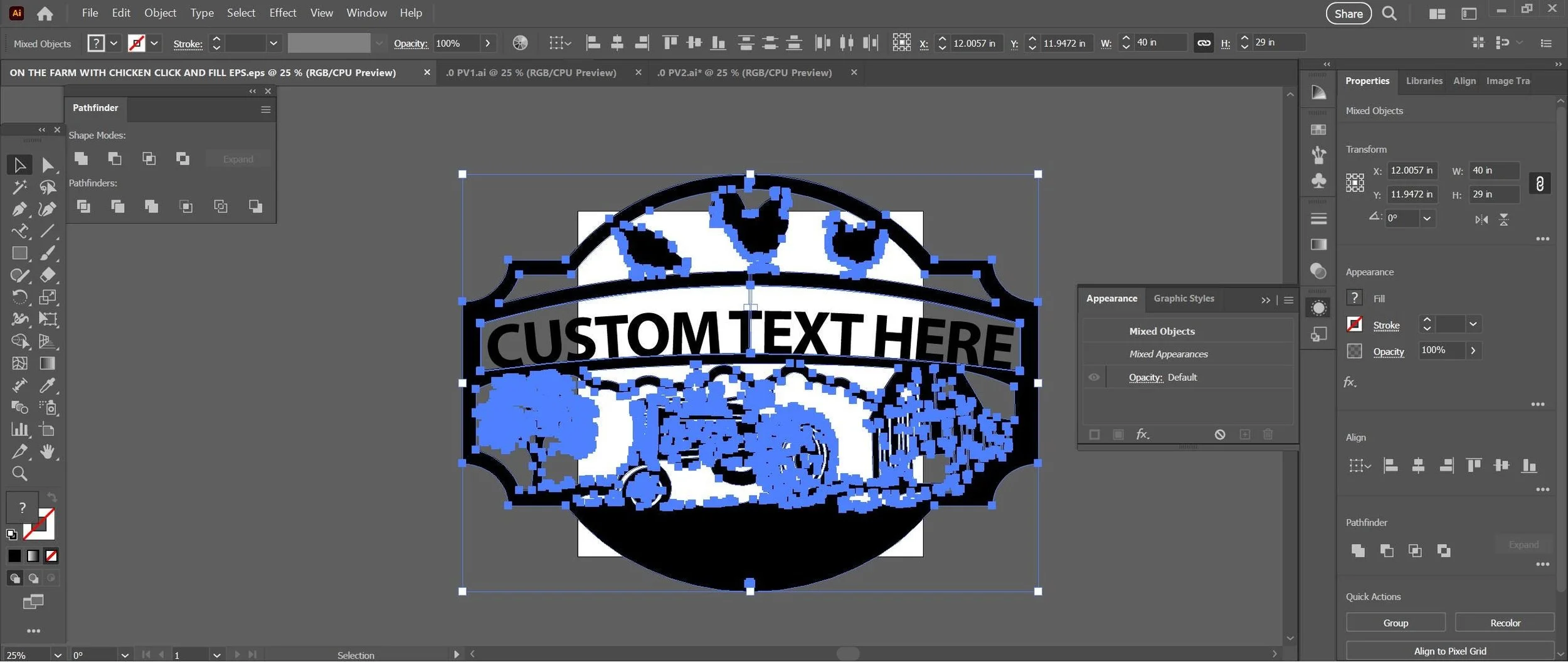The width and height of the screenshot is (1568, 662).
Task: Click the Rotate tool
Action: pyautogui.click(x=19, y=297)
